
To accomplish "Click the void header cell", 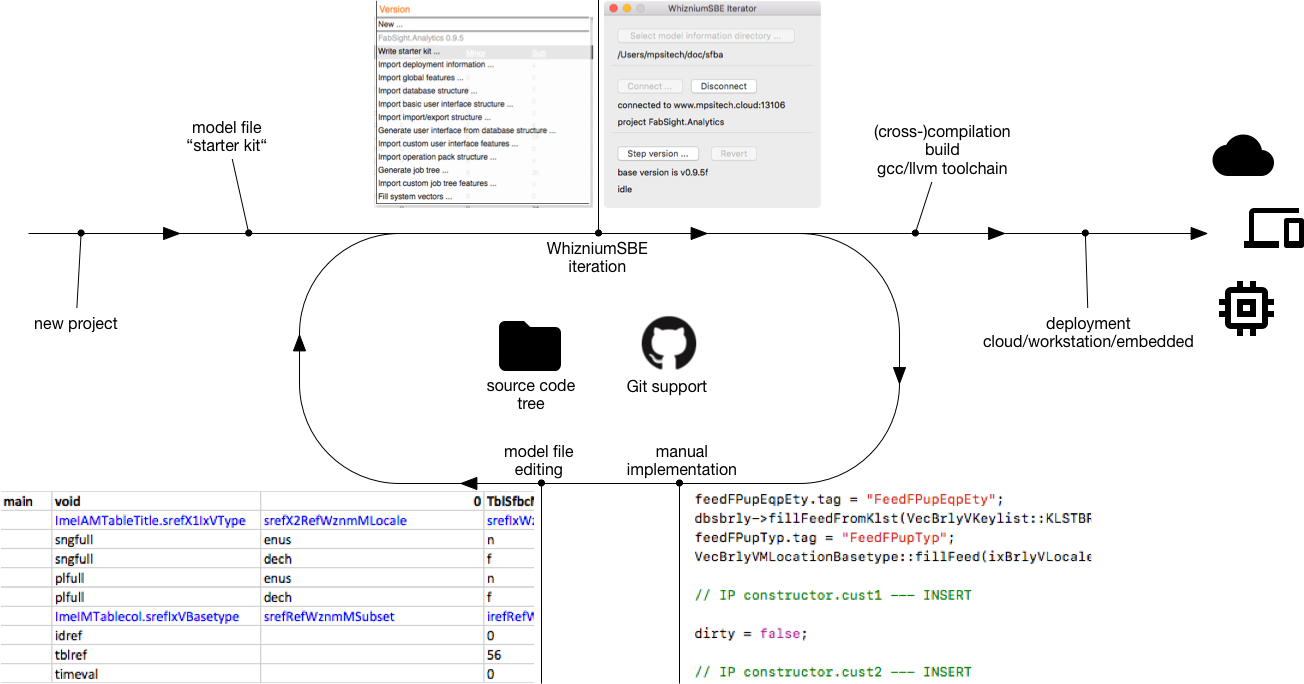I will pos(155,501).
